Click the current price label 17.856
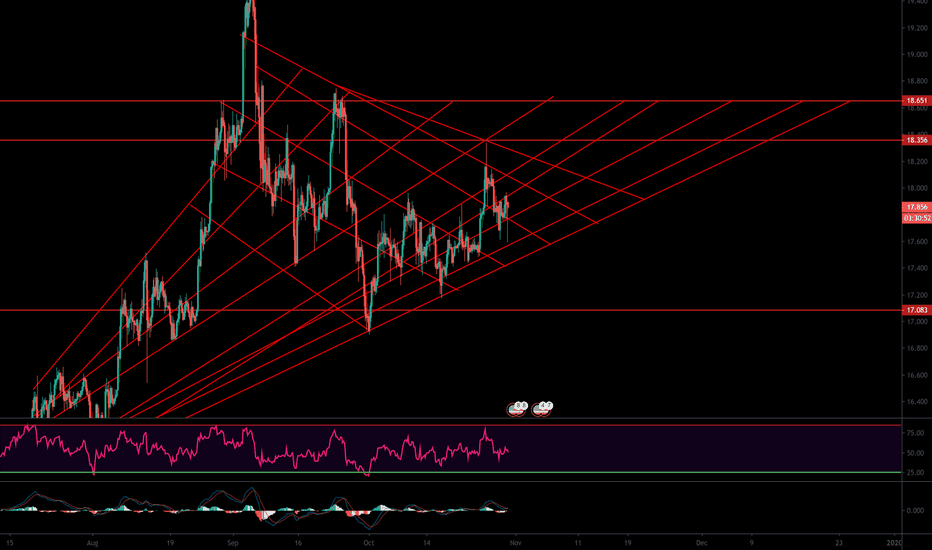 tap(916, 207)
